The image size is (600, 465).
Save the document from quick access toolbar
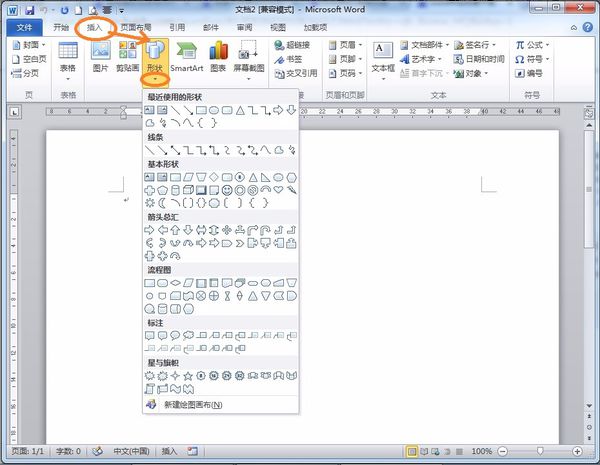pyautogui.click(x=29, y=10)
